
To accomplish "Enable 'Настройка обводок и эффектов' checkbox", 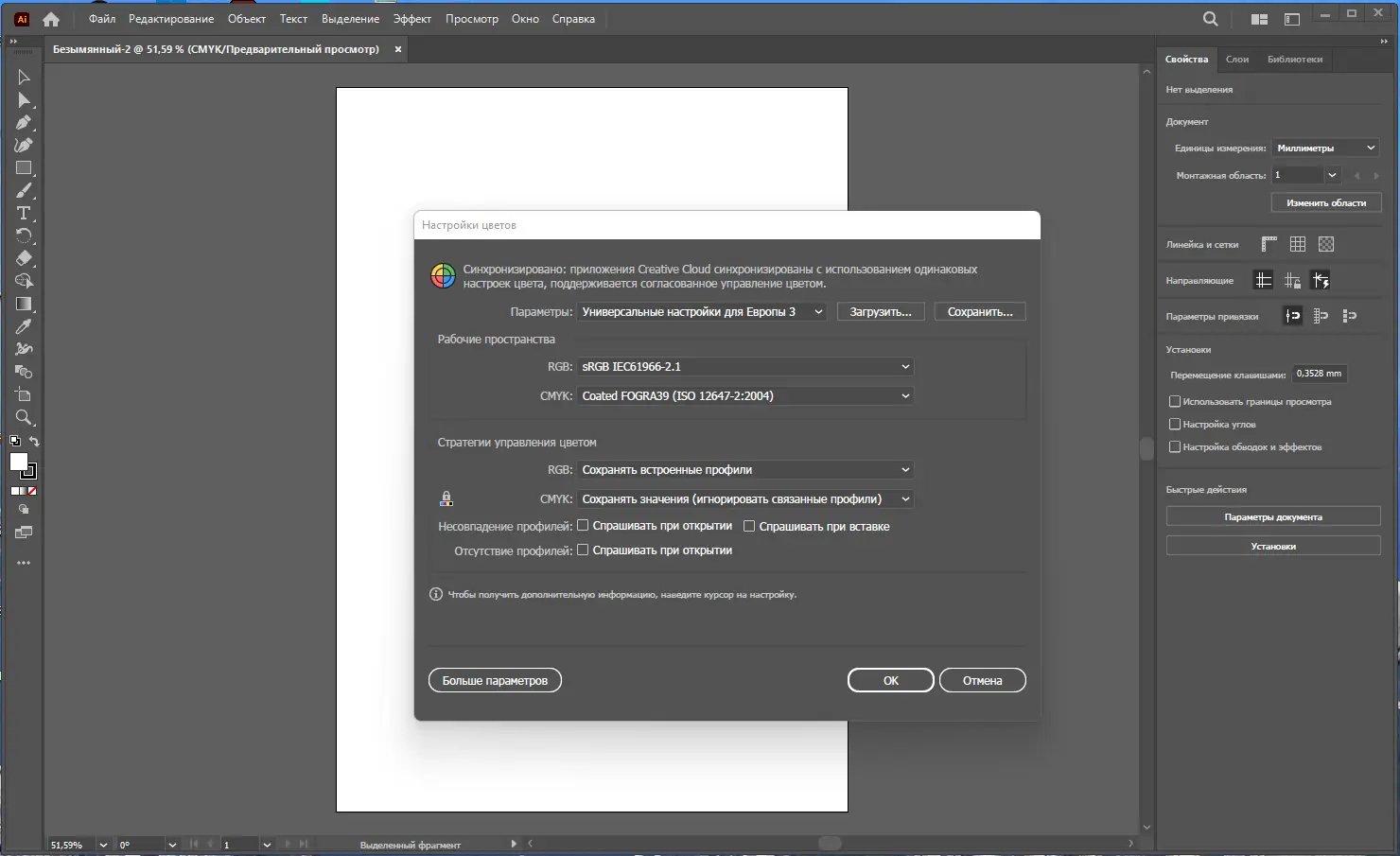I will [x=1175, y=447].
